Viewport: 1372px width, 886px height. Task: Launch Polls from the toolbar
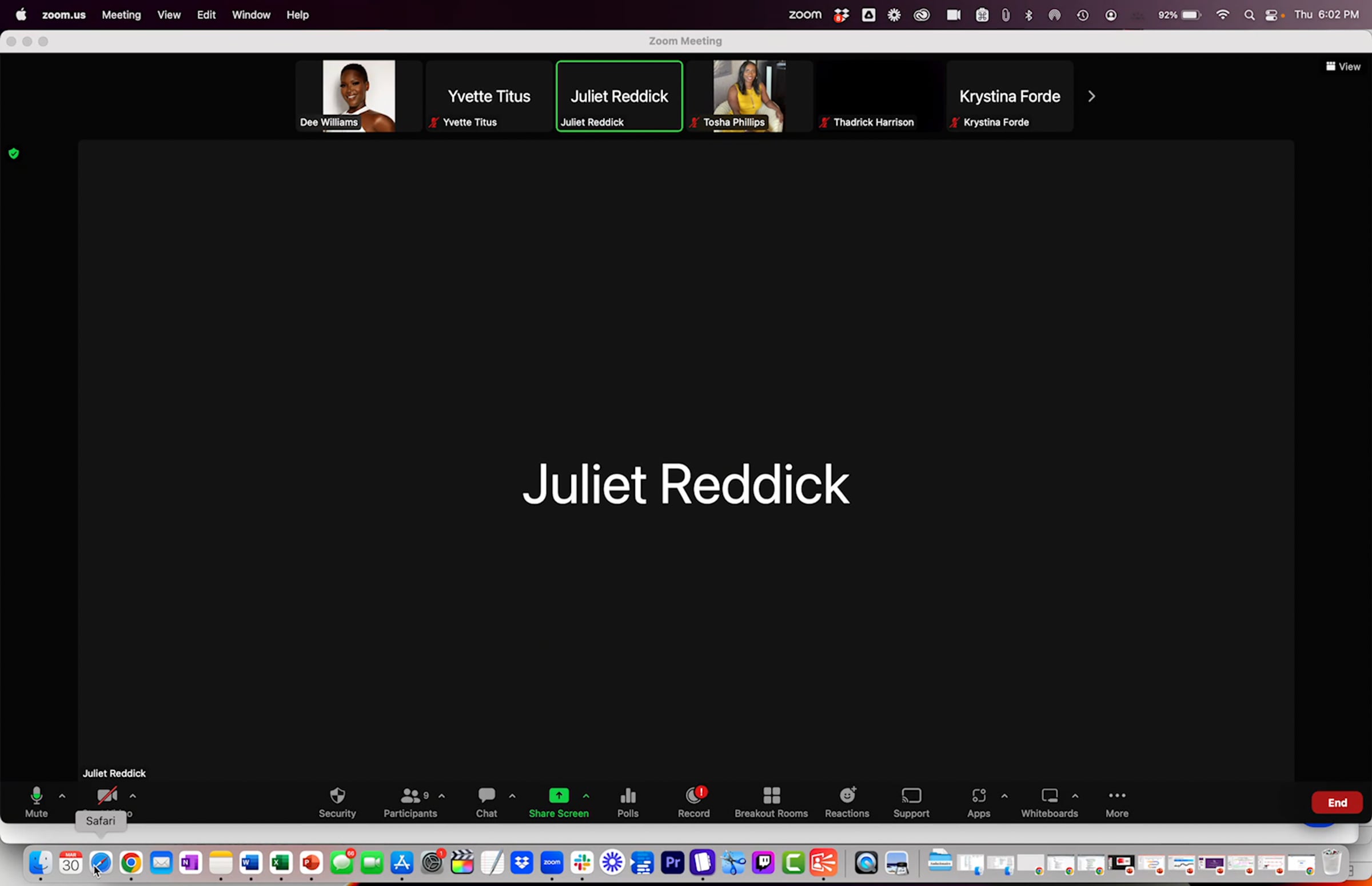[628, 796]
